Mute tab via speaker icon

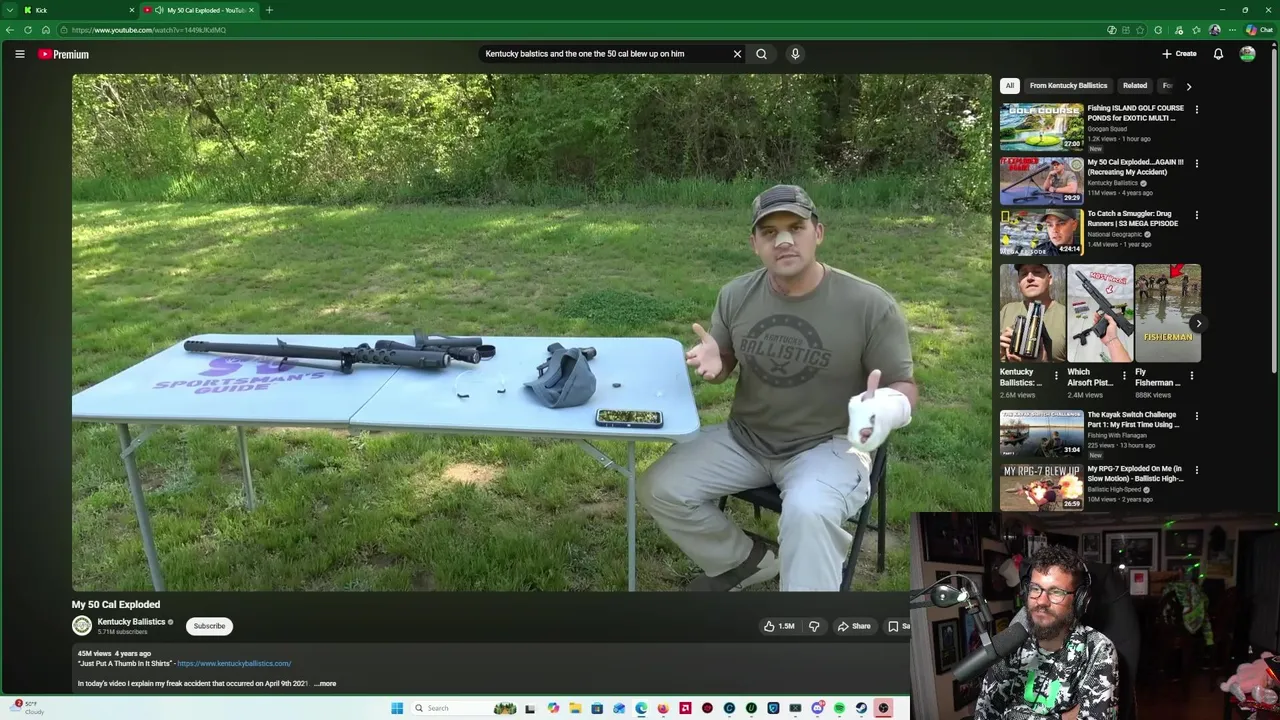[x=159, y=10]
